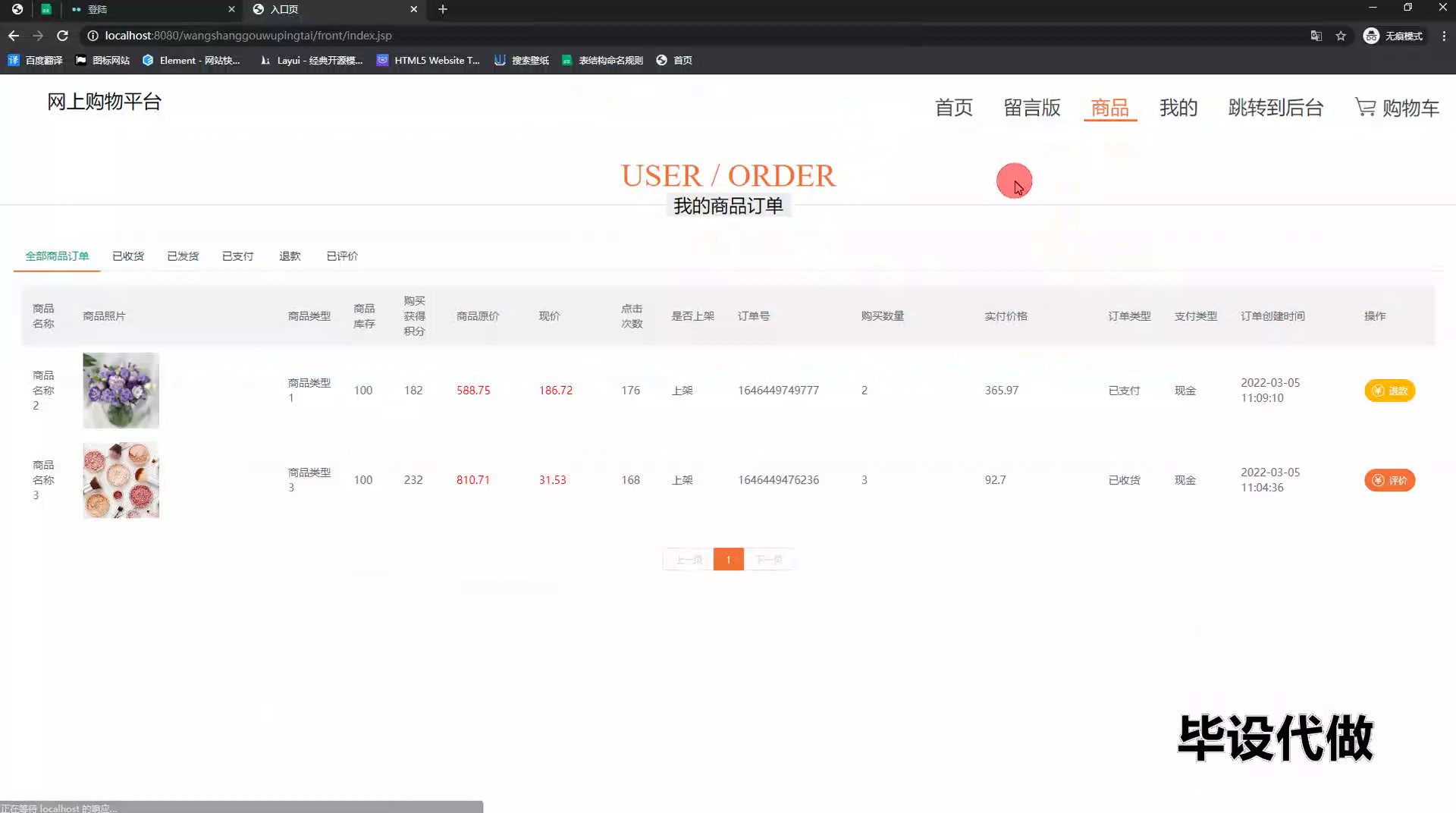Click order number 1646449476236
Viewport: 1456px width, 813px height.
pyautogui.click(x=778, y=480)
